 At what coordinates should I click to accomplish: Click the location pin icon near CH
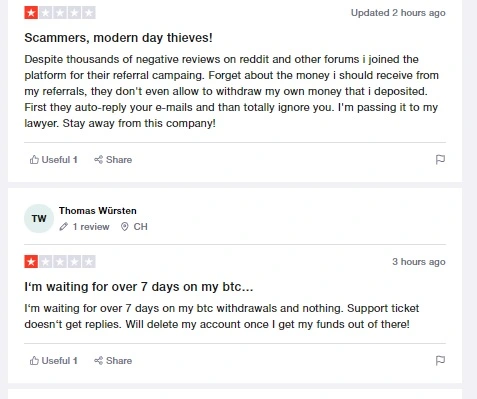(x=124, y=227)
